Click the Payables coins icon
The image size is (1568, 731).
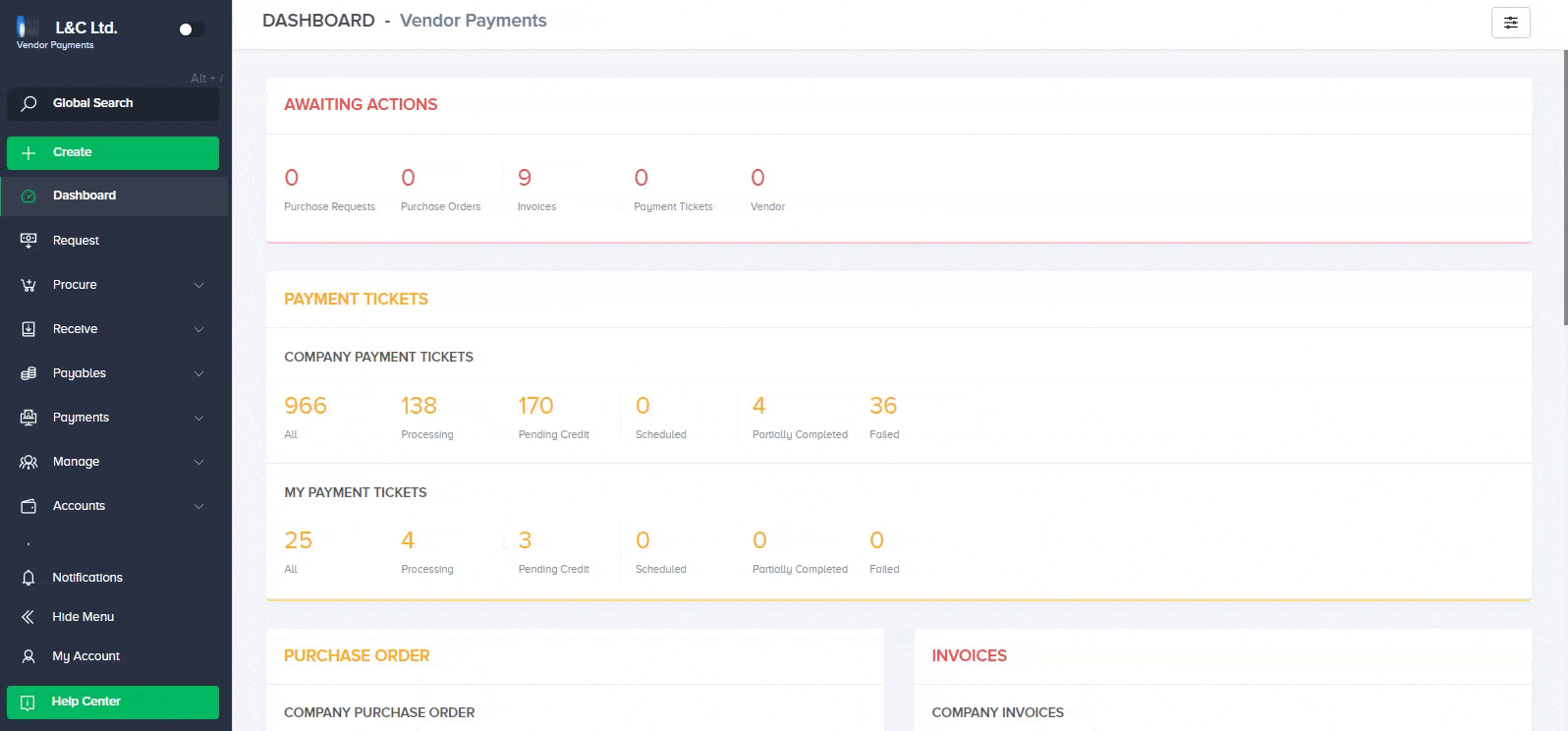[28, 373]
